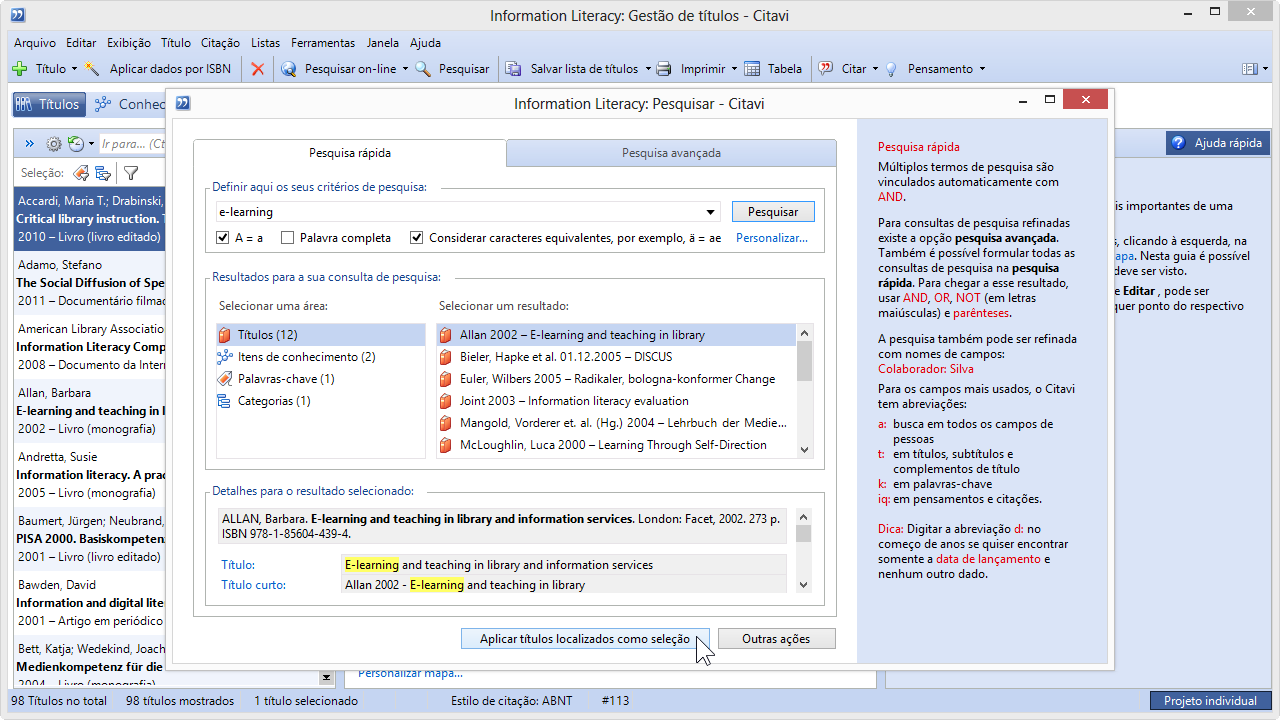This screenshot has height=720, width=1280.
Task: Select result Joint 2003 Information literacy evaluation
Action: 616,401
